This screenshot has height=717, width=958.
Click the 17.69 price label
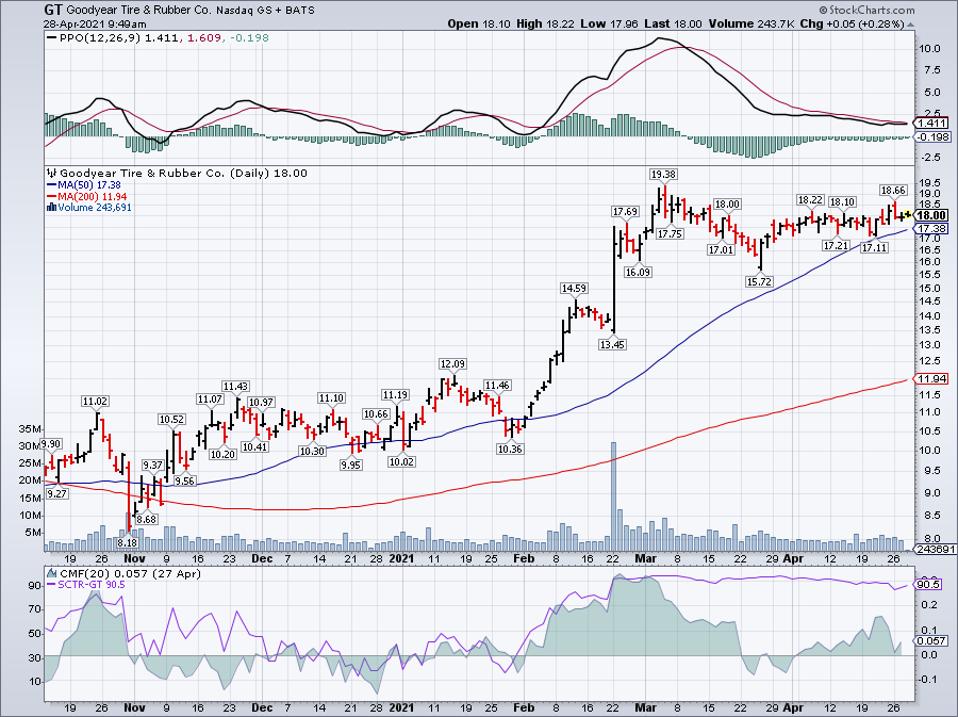coord(625,211)
